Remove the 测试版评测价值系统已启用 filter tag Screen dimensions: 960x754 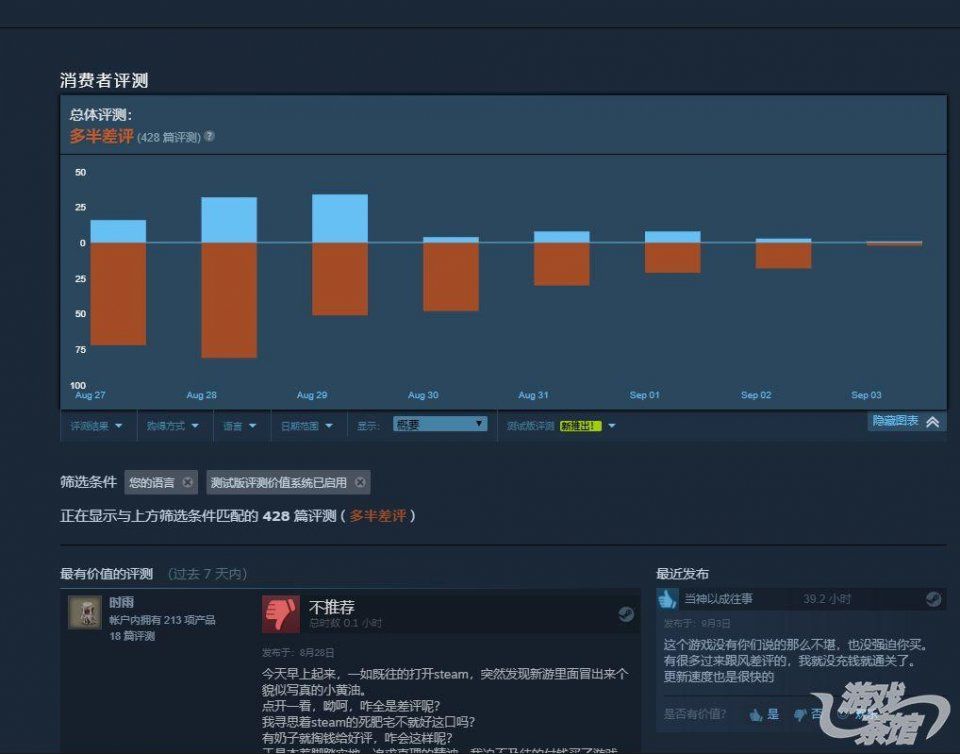pyautogui.click(x=361, y=482)
